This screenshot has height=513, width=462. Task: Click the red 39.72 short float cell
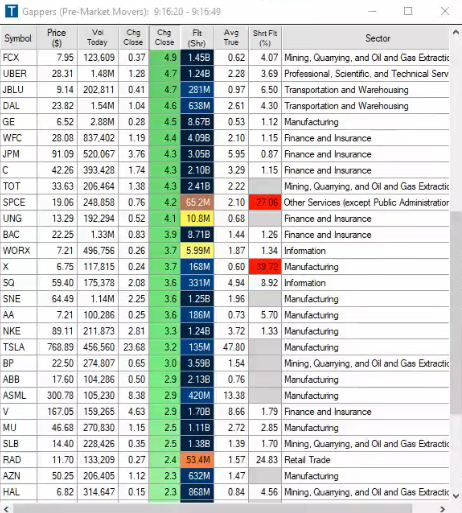(265, 267)
